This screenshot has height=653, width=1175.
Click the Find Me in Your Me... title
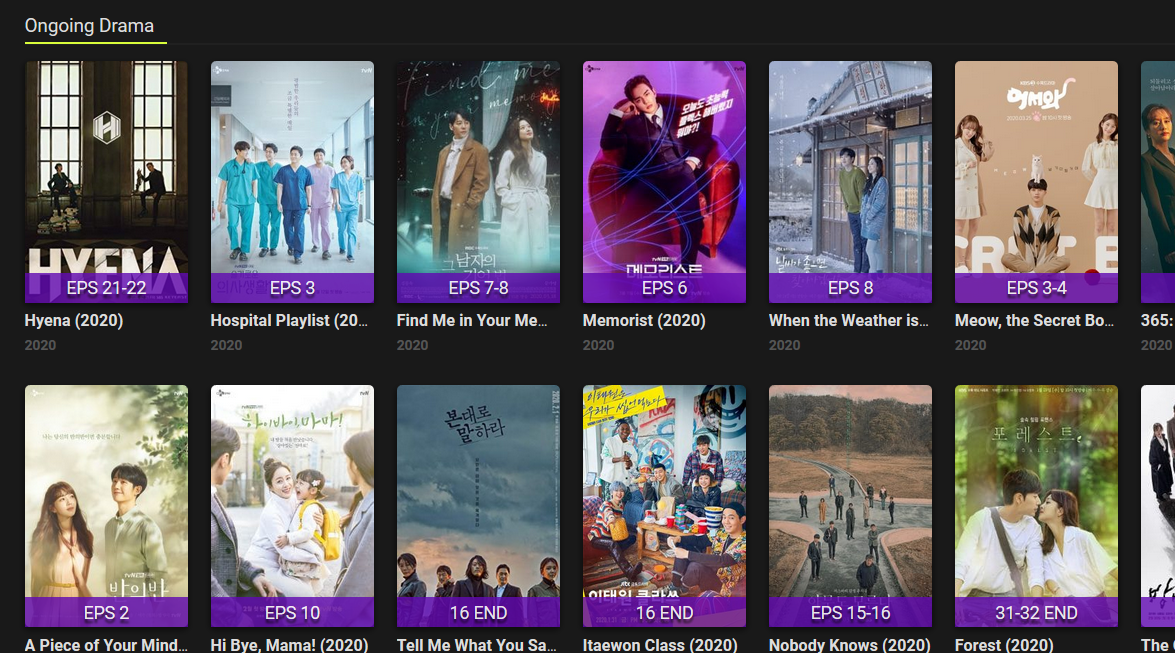472,320
